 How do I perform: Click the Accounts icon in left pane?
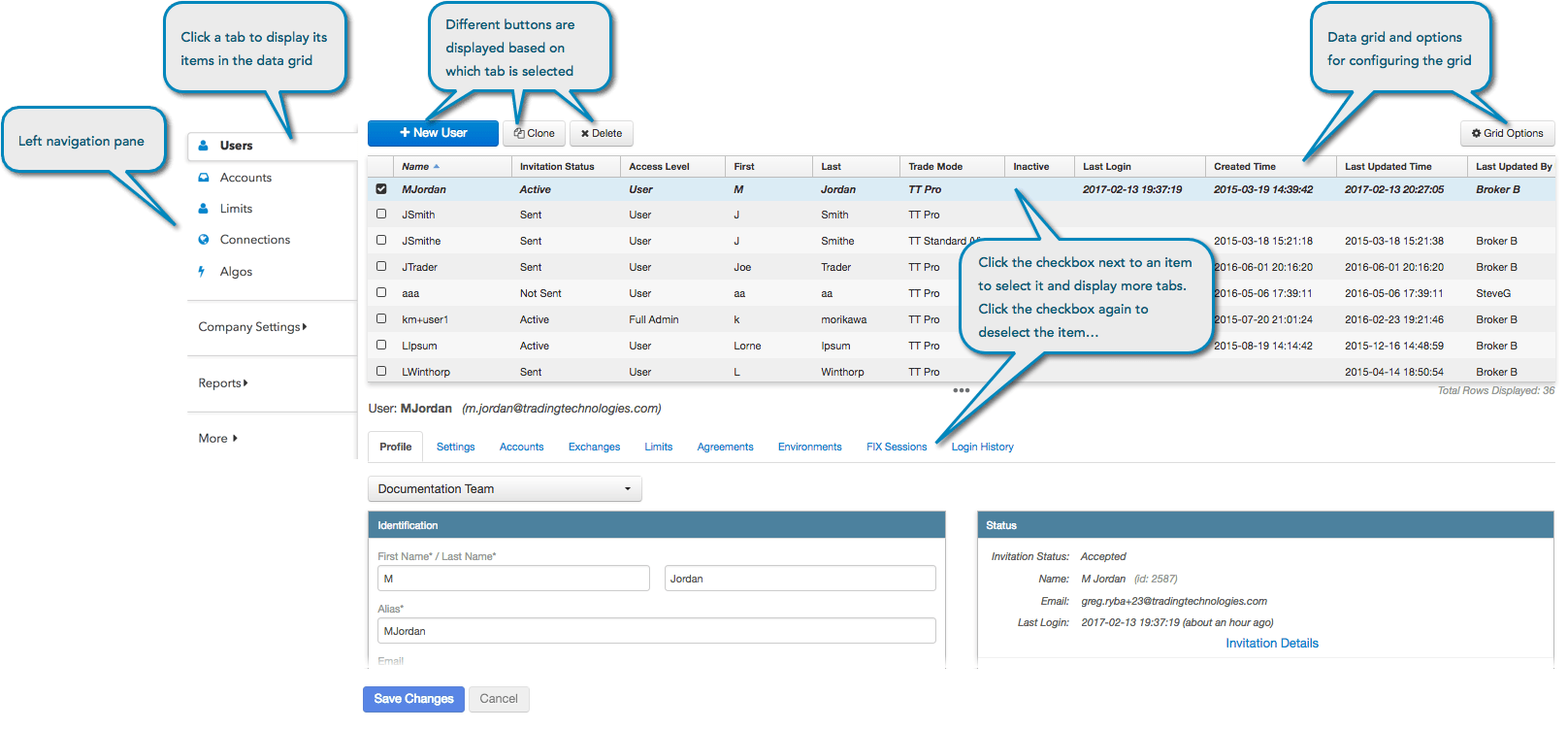tap(204, 178)
